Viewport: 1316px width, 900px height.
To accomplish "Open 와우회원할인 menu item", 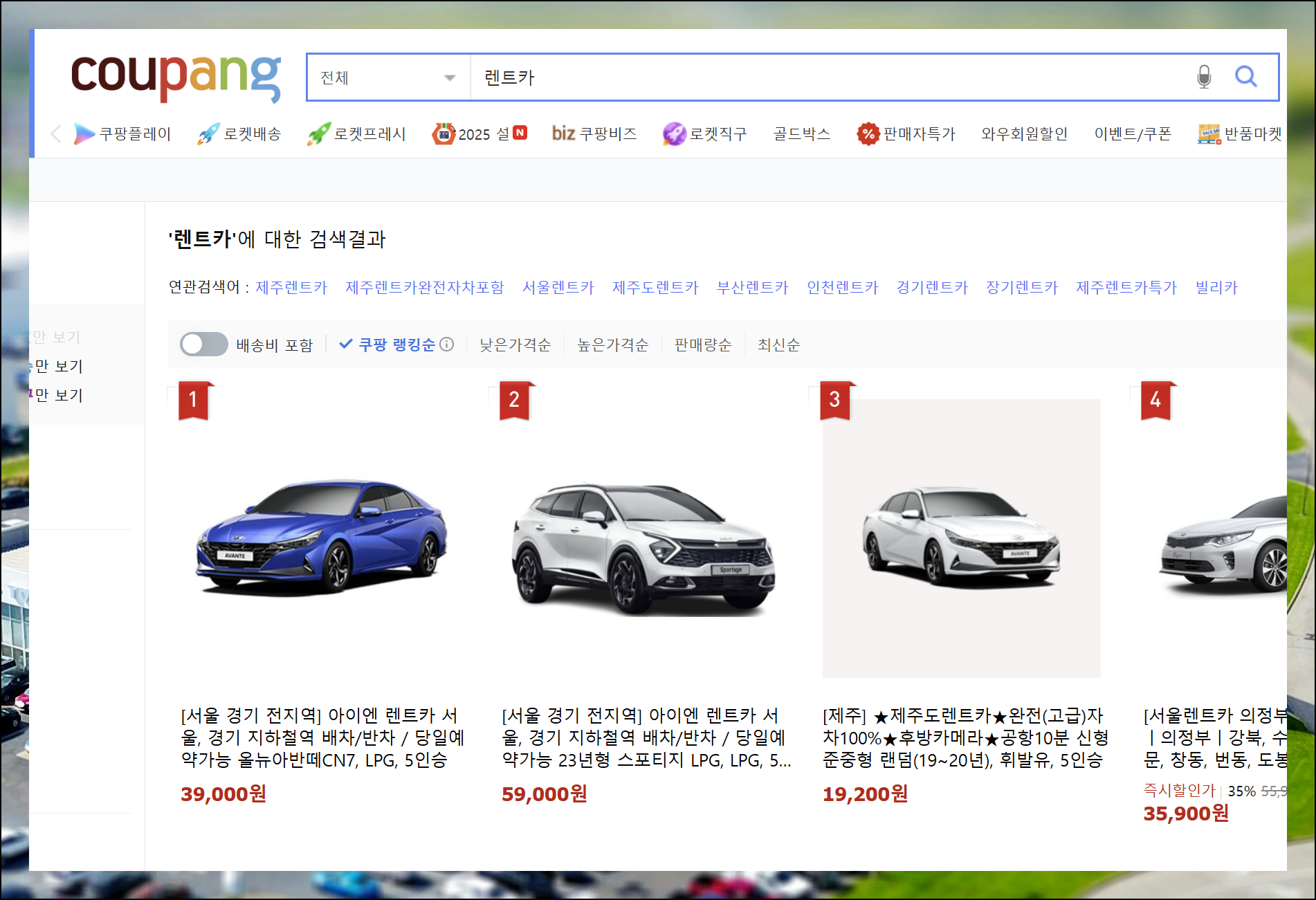I will [1024, 134].
